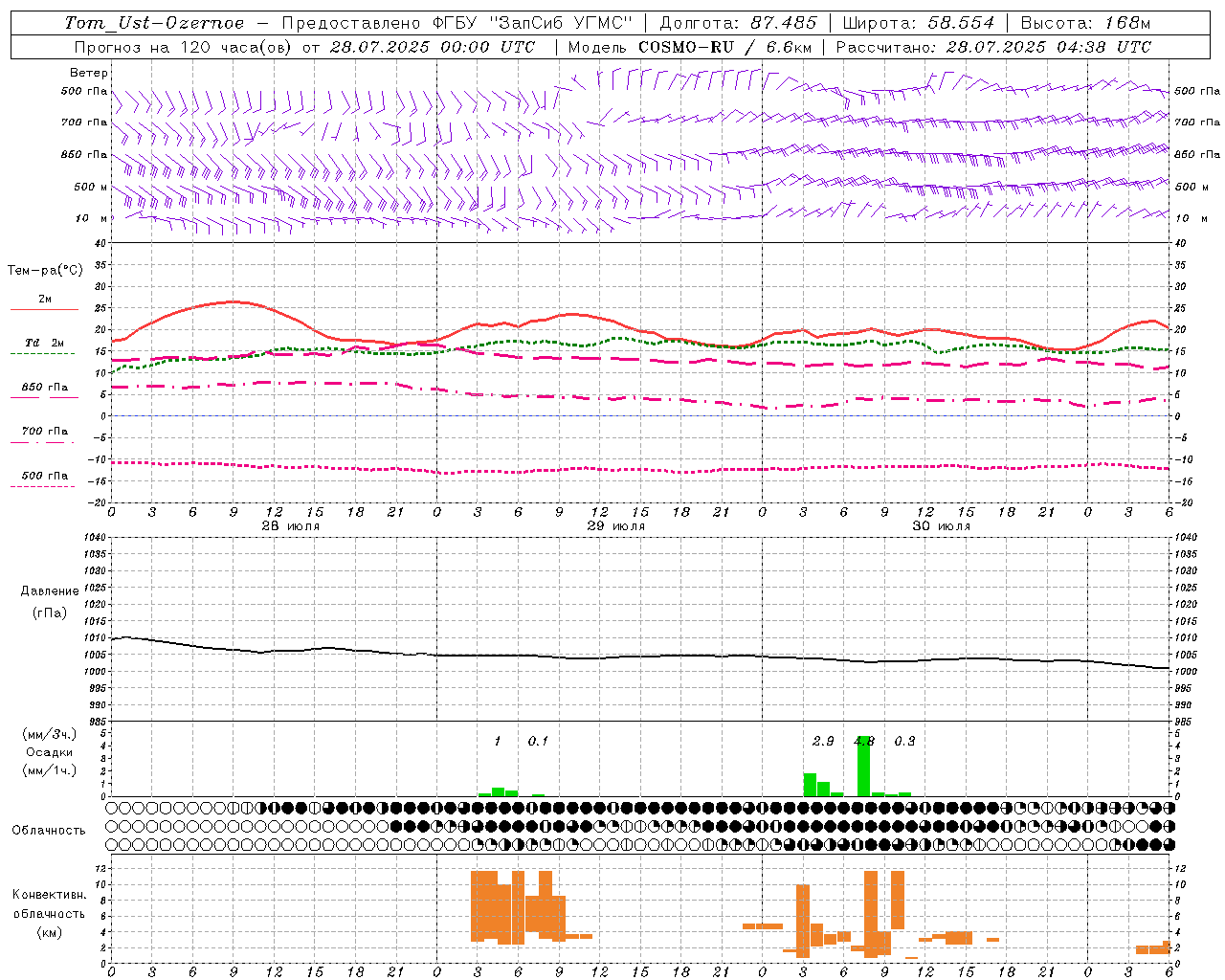1225x980 pixels.
Task: Click the '30 июля' date label
Action: (x=942, y=526)
